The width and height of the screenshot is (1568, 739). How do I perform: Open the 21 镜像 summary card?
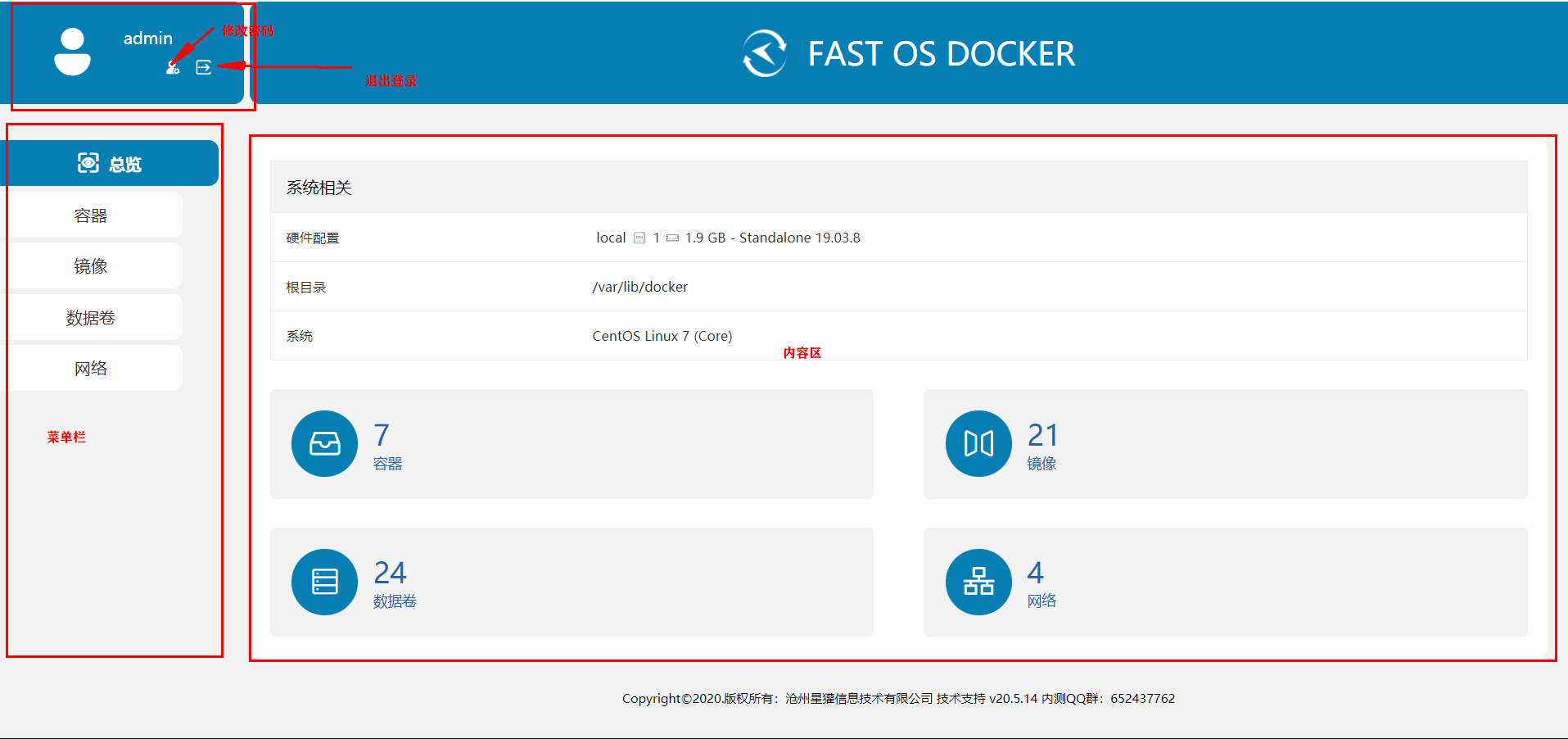(x=1225, y=444)
